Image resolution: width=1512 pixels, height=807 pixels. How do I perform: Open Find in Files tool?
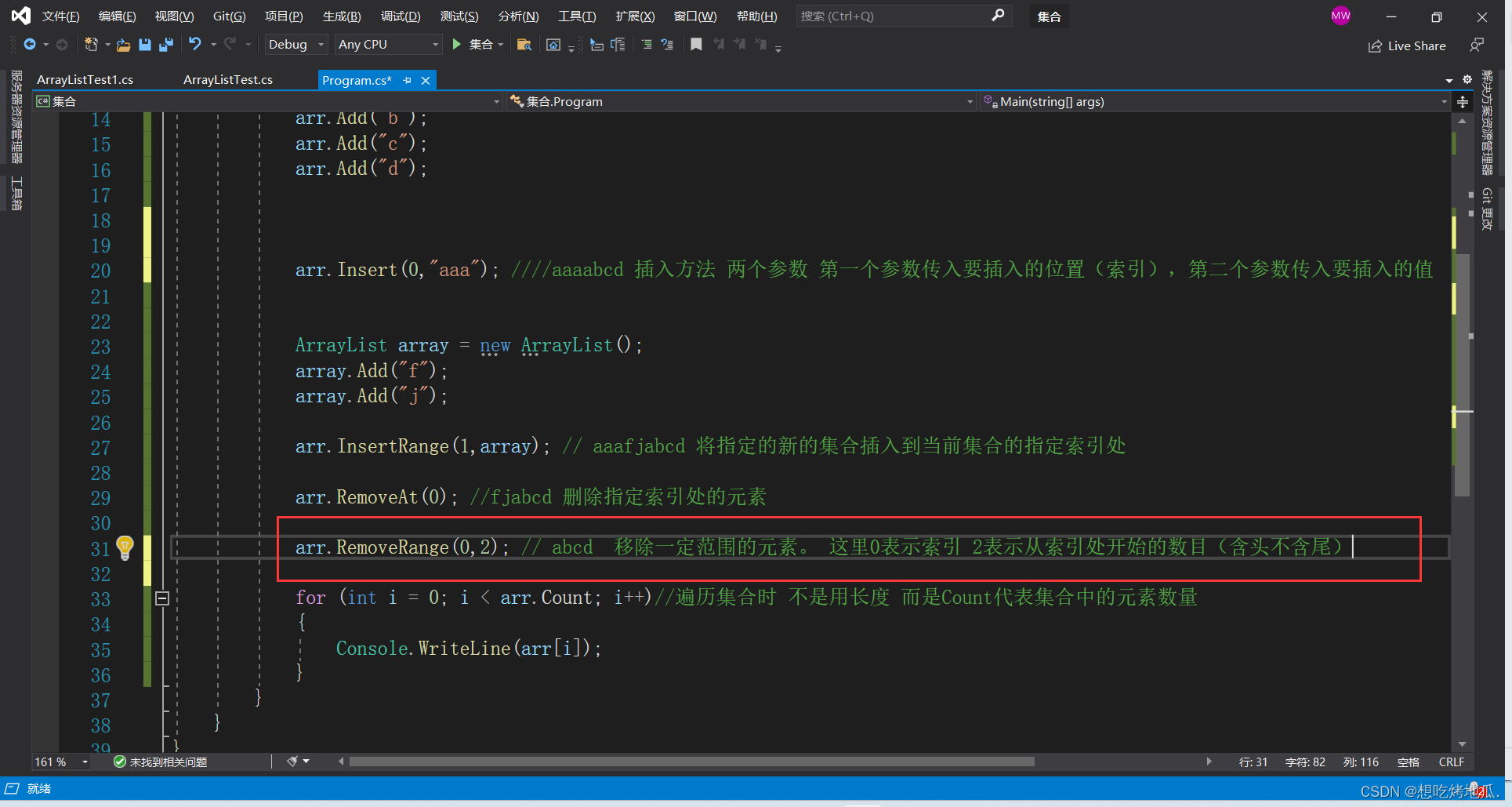(x=524, y=45)
